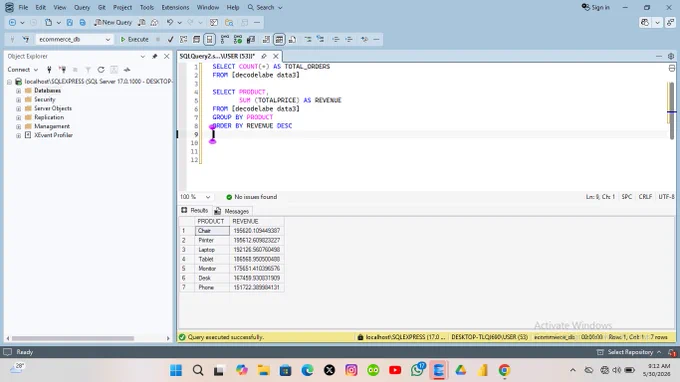Expand the Server Objects node
The width and height of the screenshot is (680, 382).
tap(18, 108)
